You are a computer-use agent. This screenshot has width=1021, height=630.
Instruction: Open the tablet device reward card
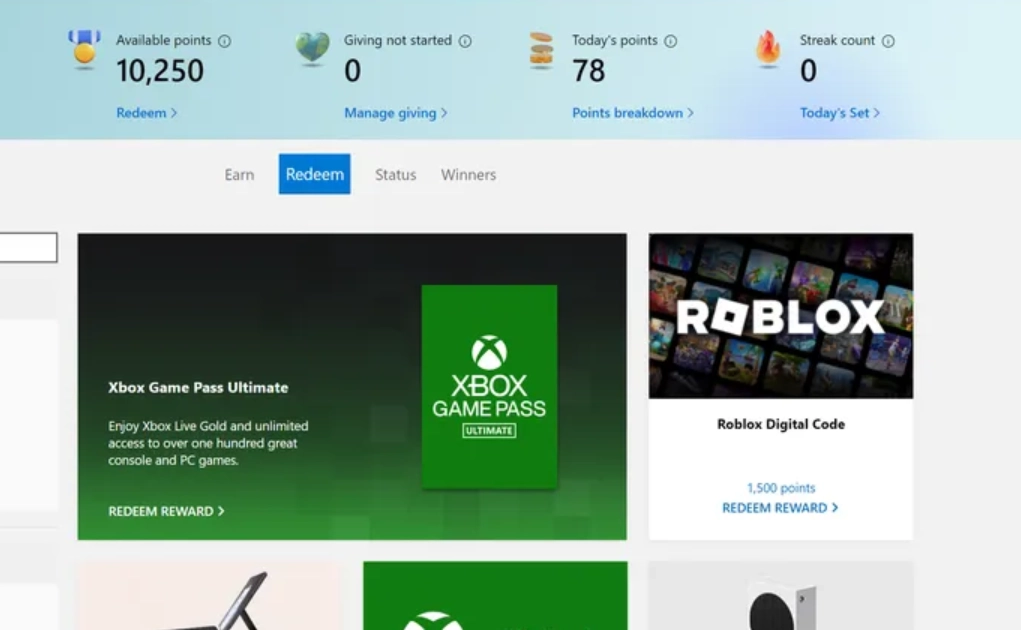pyautogui.click(x=209, y=596)
